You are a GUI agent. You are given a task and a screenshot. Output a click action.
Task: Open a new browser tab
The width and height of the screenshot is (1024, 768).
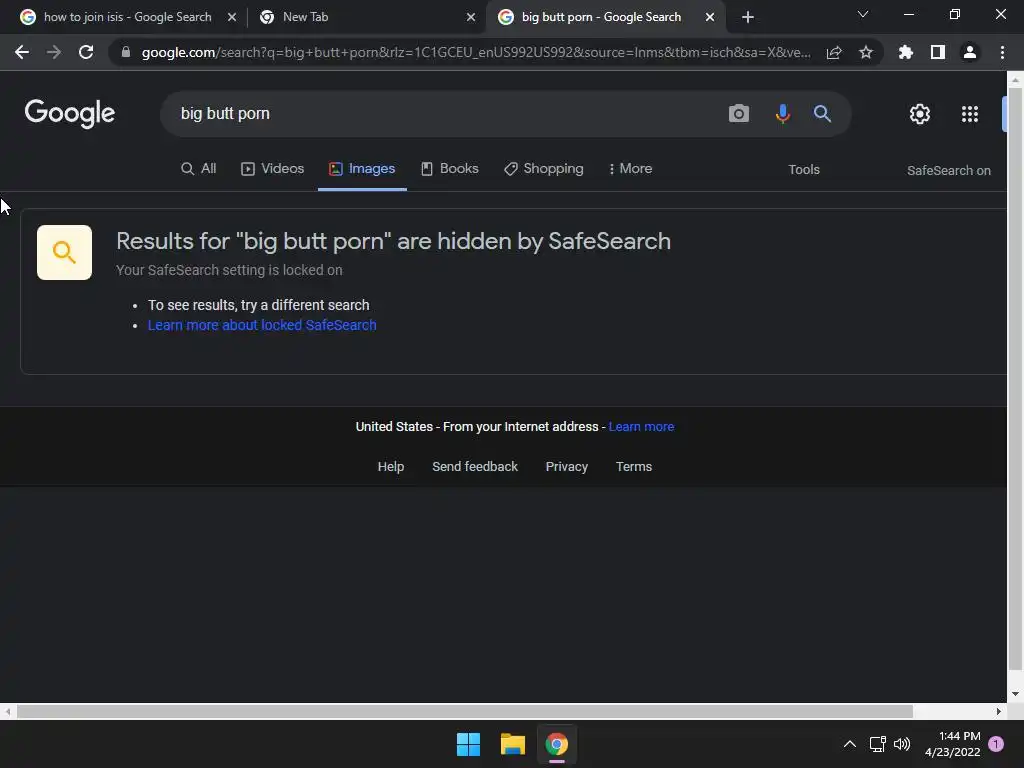pos(748,17)
